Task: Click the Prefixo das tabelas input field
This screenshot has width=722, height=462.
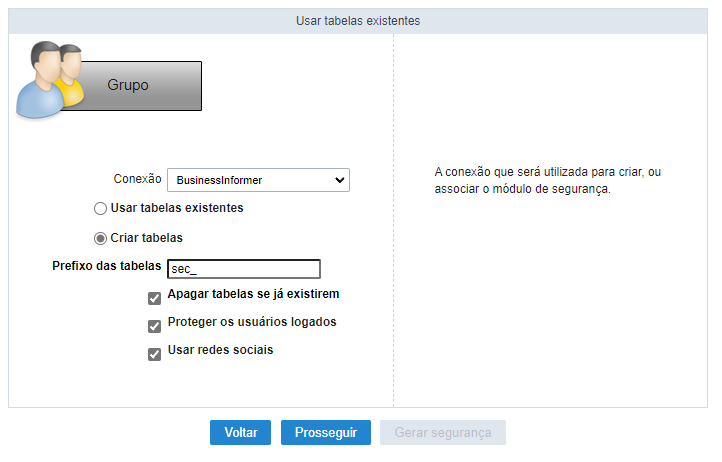Action: tap(244, 269)
